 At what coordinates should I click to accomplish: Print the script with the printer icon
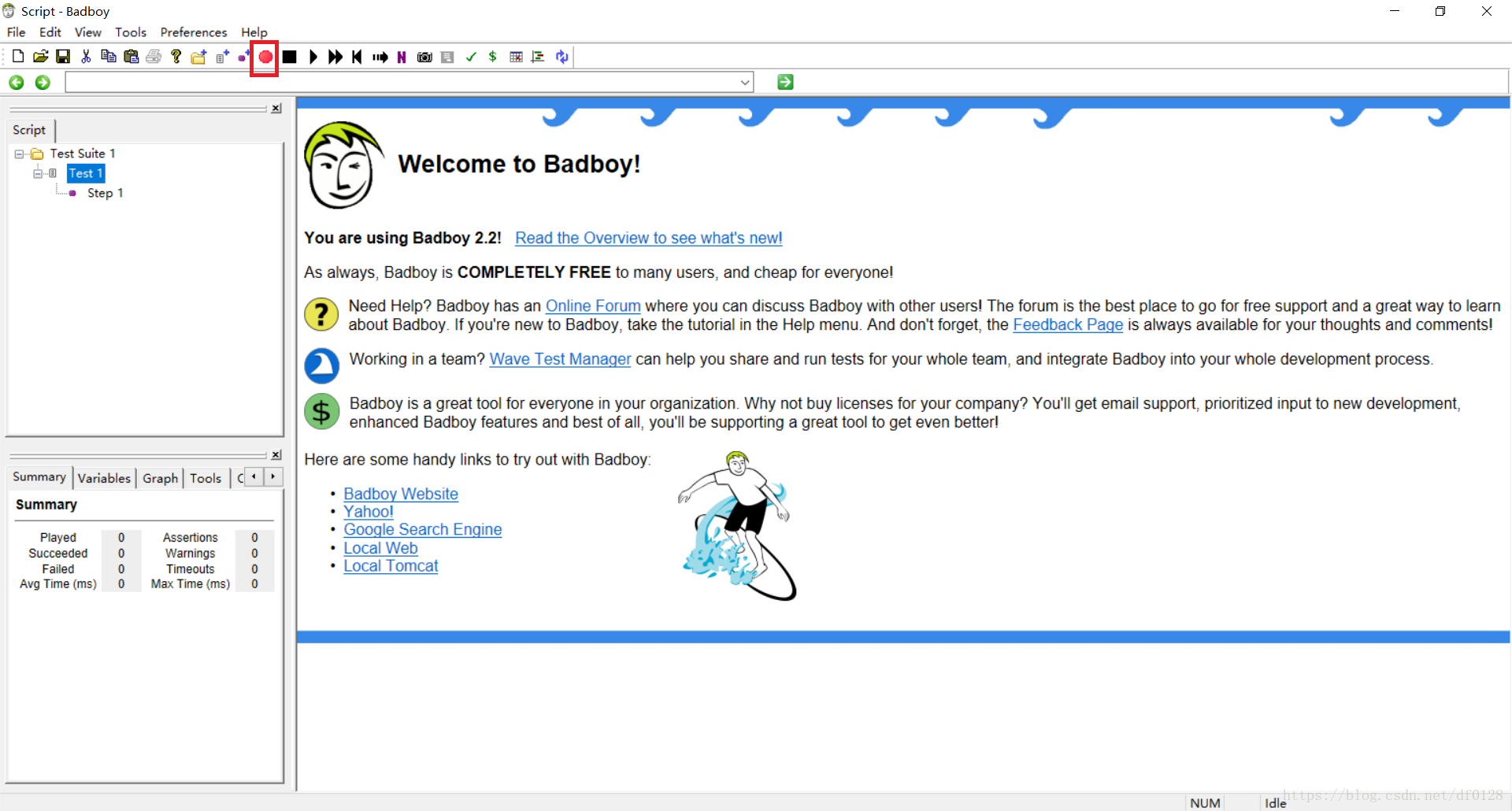(x=154, y=57)
